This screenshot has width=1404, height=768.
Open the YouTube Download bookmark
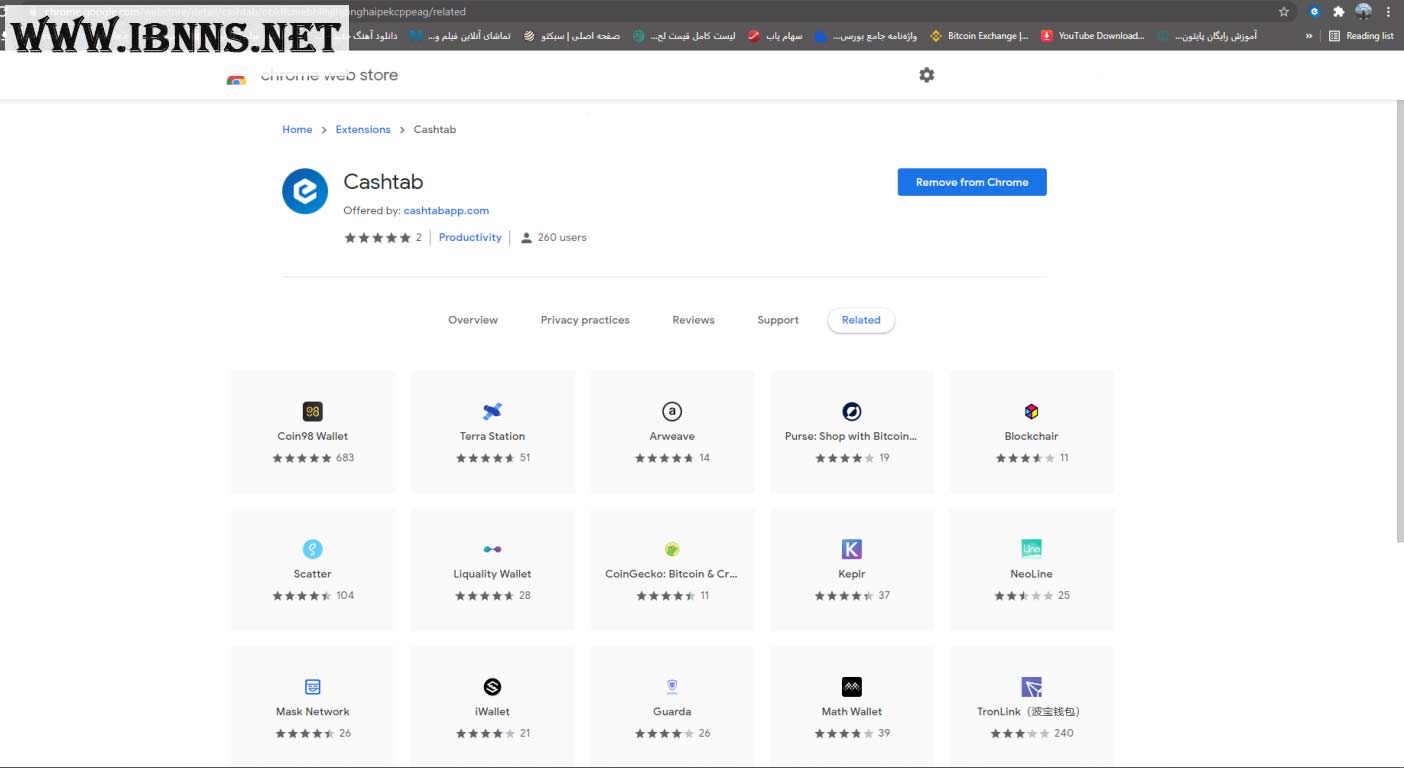pos(1092,36)
